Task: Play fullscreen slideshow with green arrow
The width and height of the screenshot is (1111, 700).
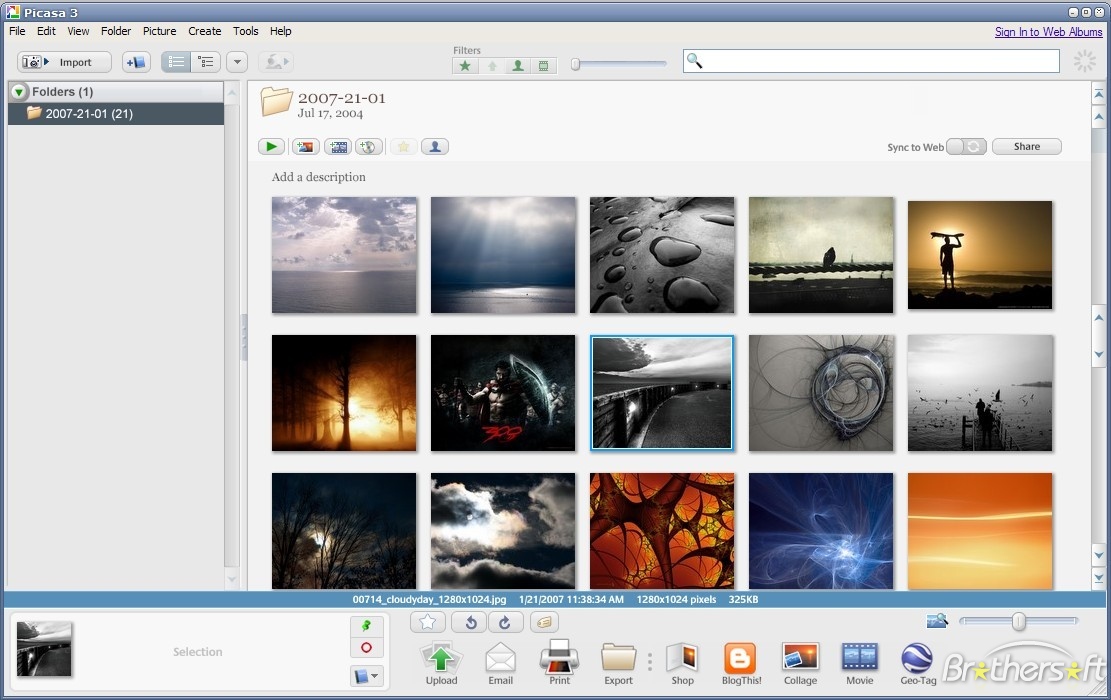Action: [x=271, y=147]
